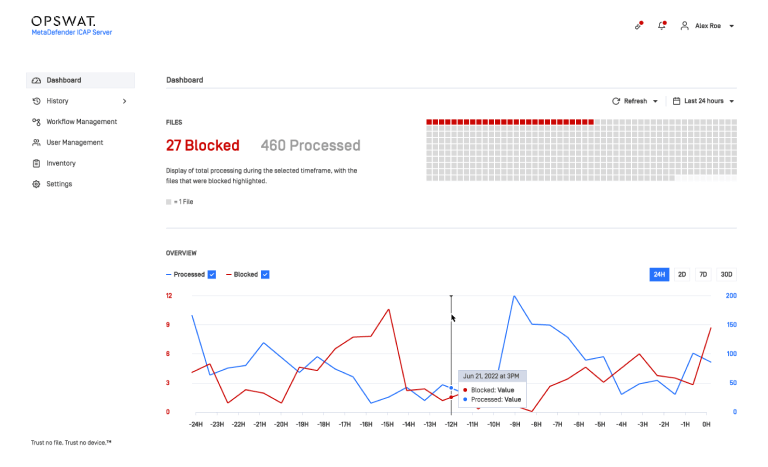Expand the Refresh interval dropdown arrow
Viewport: 768px width, 467px height.
pyautogui.click(x=655, y=101)
